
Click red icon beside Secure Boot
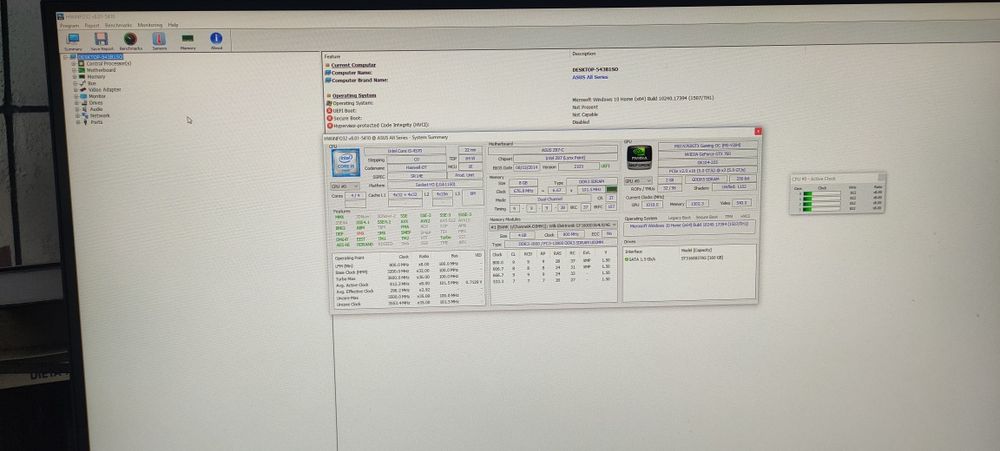click(329, 118)
